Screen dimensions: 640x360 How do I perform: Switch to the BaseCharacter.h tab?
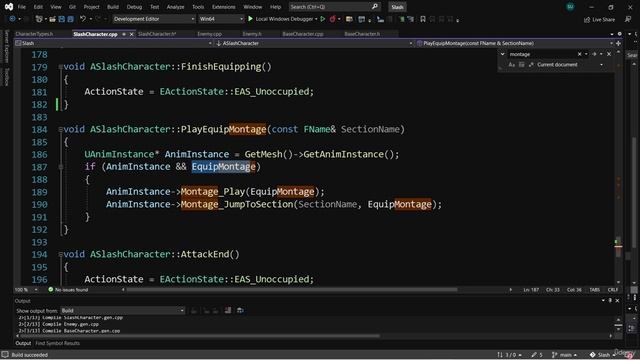(x=362, y=34)
